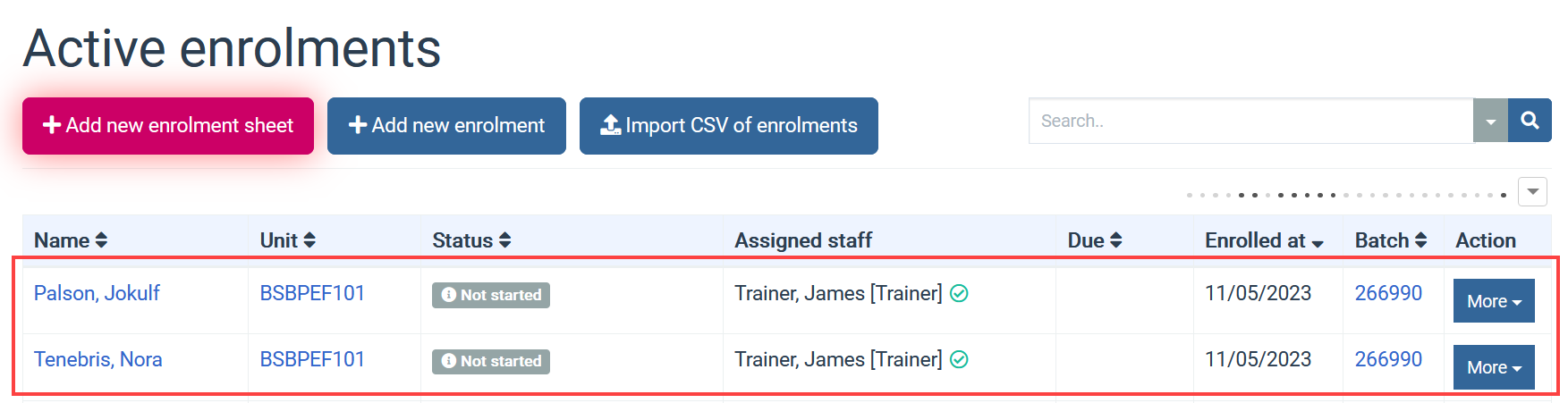This screenshot has width=1568, height=403.
Task: Open Tenebris, Nora student link
Action: click(x=98, y=359)
